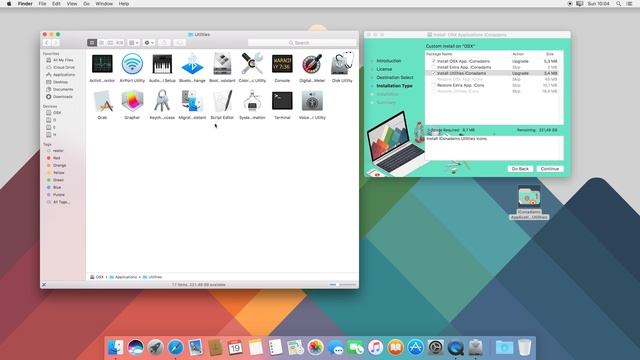
Task: Open the Window menu
Action: [104, 4]
